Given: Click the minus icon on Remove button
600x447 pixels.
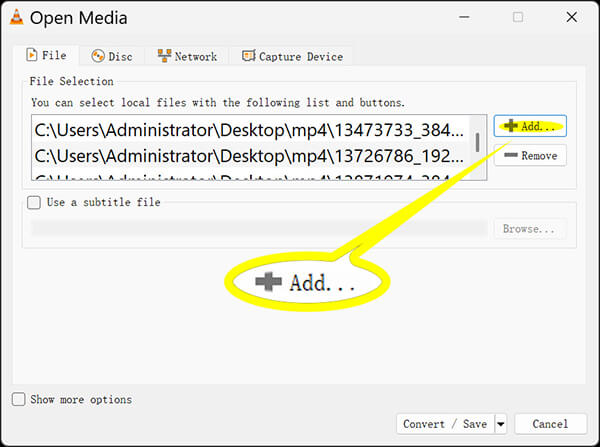Looking at the screenshot, I should (510, 155).
